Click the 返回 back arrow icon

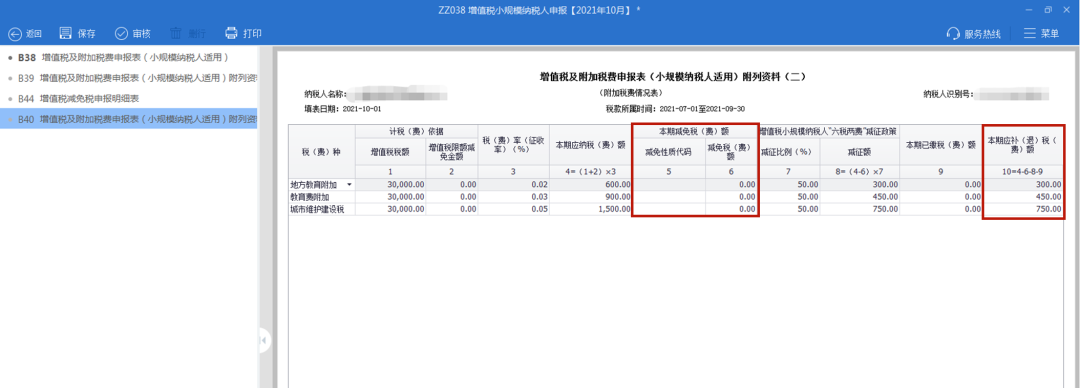point(14,33)
